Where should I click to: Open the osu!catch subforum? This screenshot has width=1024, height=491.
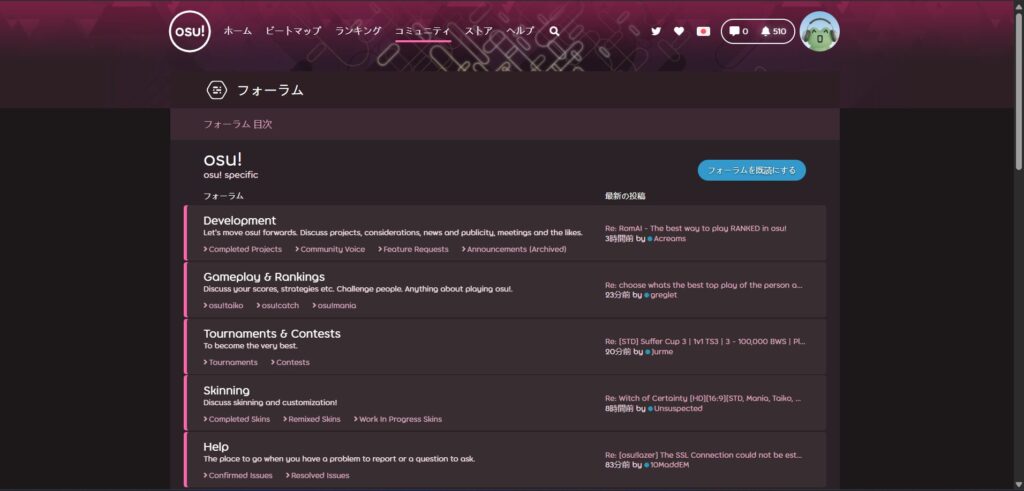point(278,306)
